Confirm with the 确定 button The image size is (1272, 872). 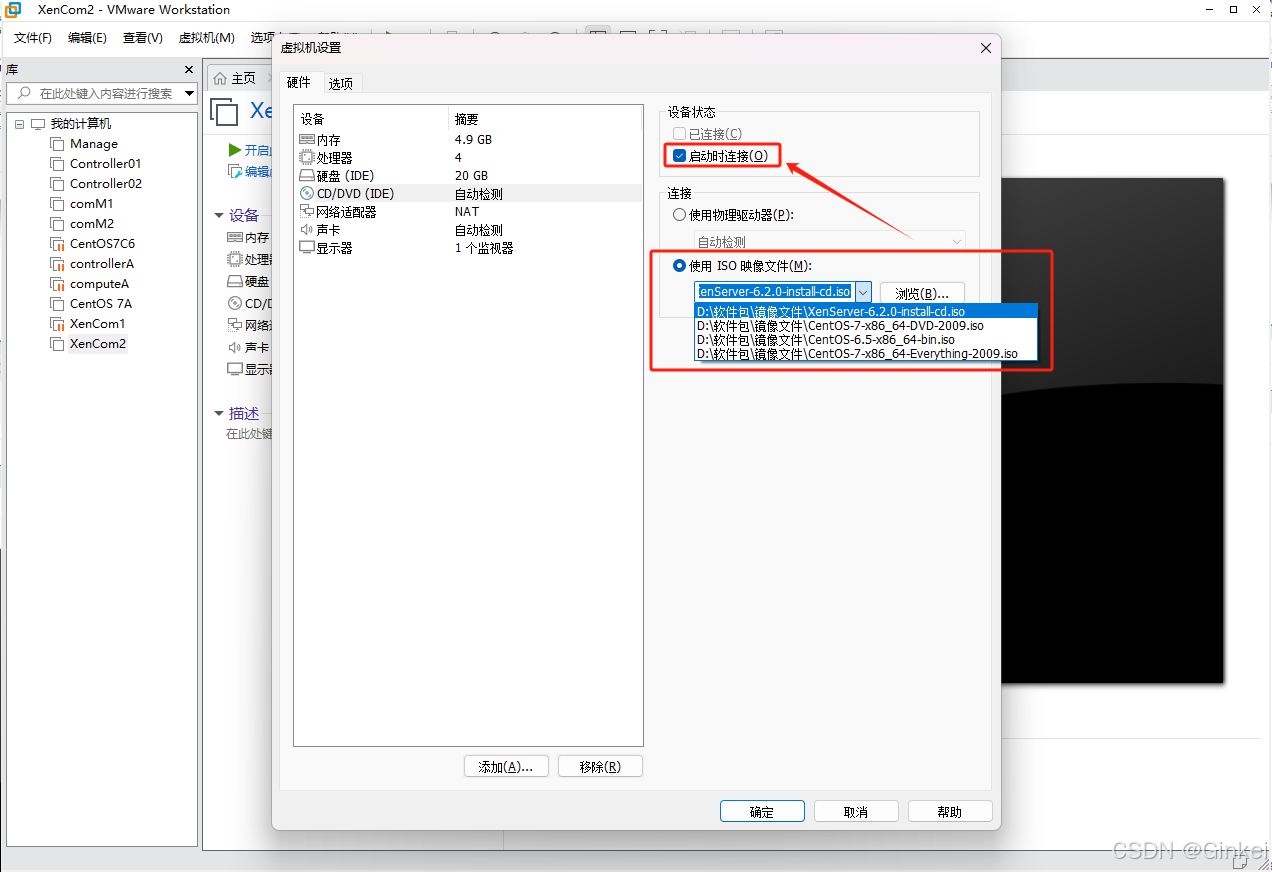pos(762,812)
